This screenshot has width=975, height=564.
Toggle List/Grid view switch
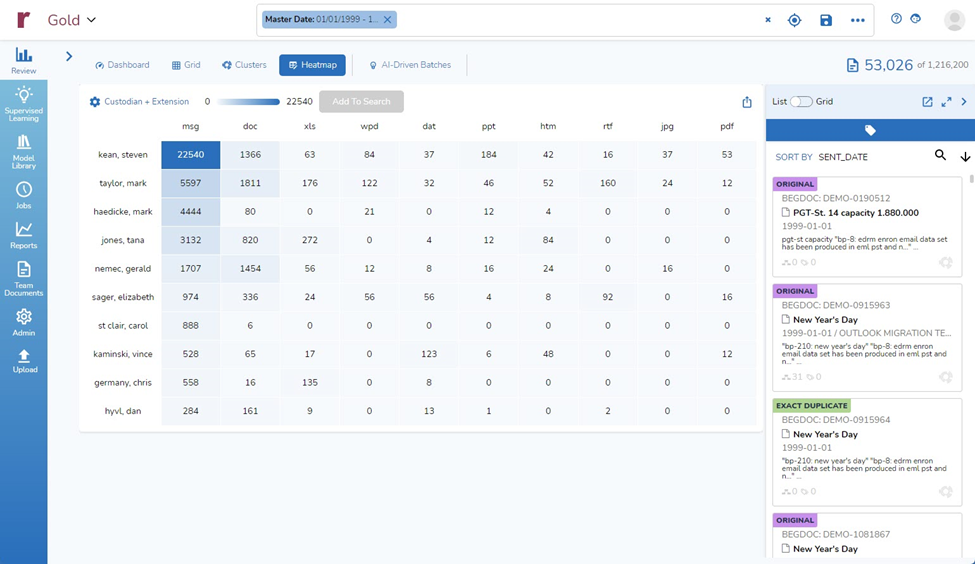pos(801,101)
